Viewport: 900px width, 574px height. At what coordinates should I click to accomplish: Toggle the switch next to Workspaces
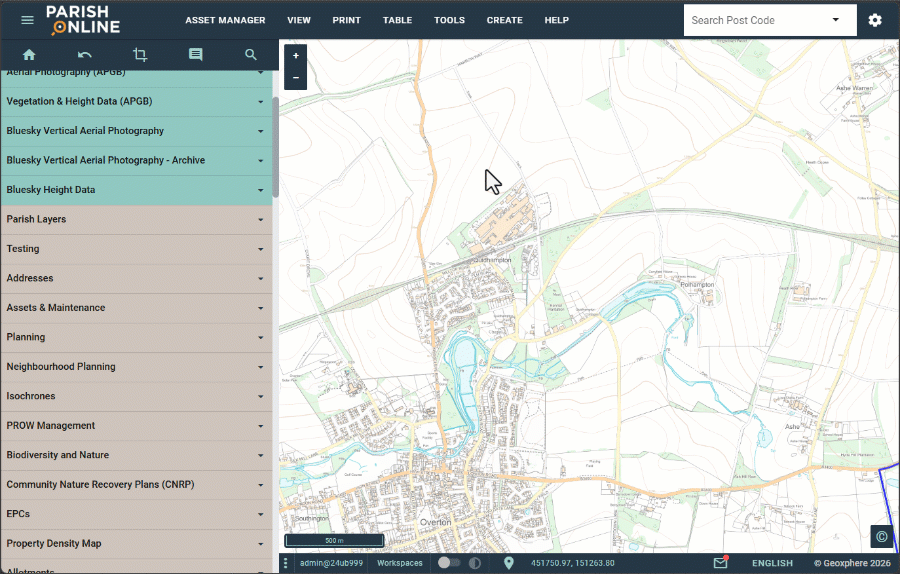click(449, 563)
